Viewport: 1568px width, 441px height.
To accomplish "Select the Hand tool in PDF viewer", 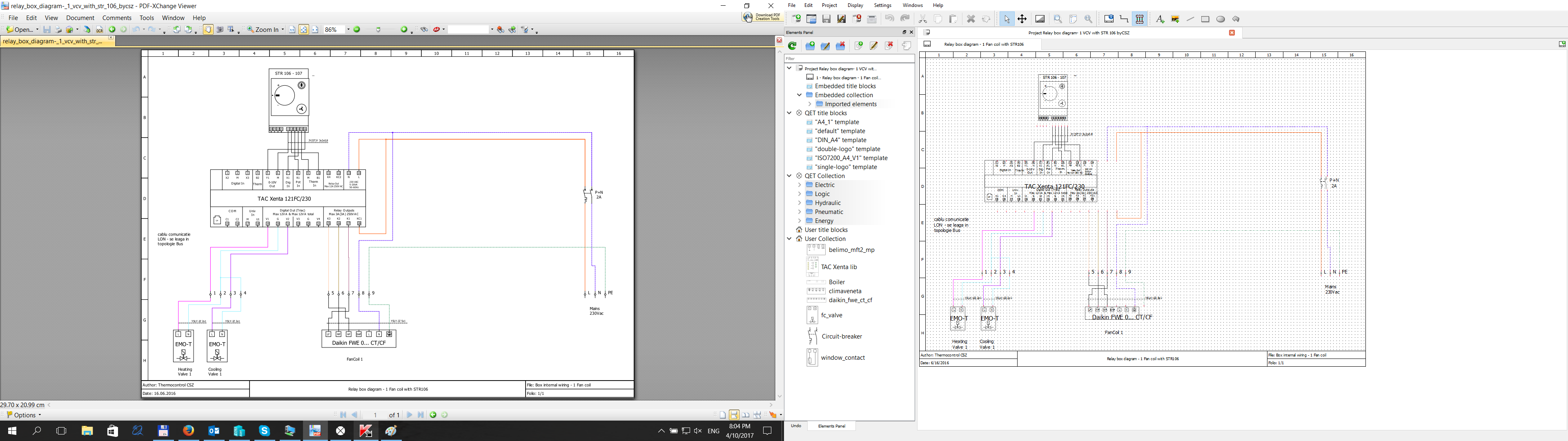I will [x=208, y=29].
